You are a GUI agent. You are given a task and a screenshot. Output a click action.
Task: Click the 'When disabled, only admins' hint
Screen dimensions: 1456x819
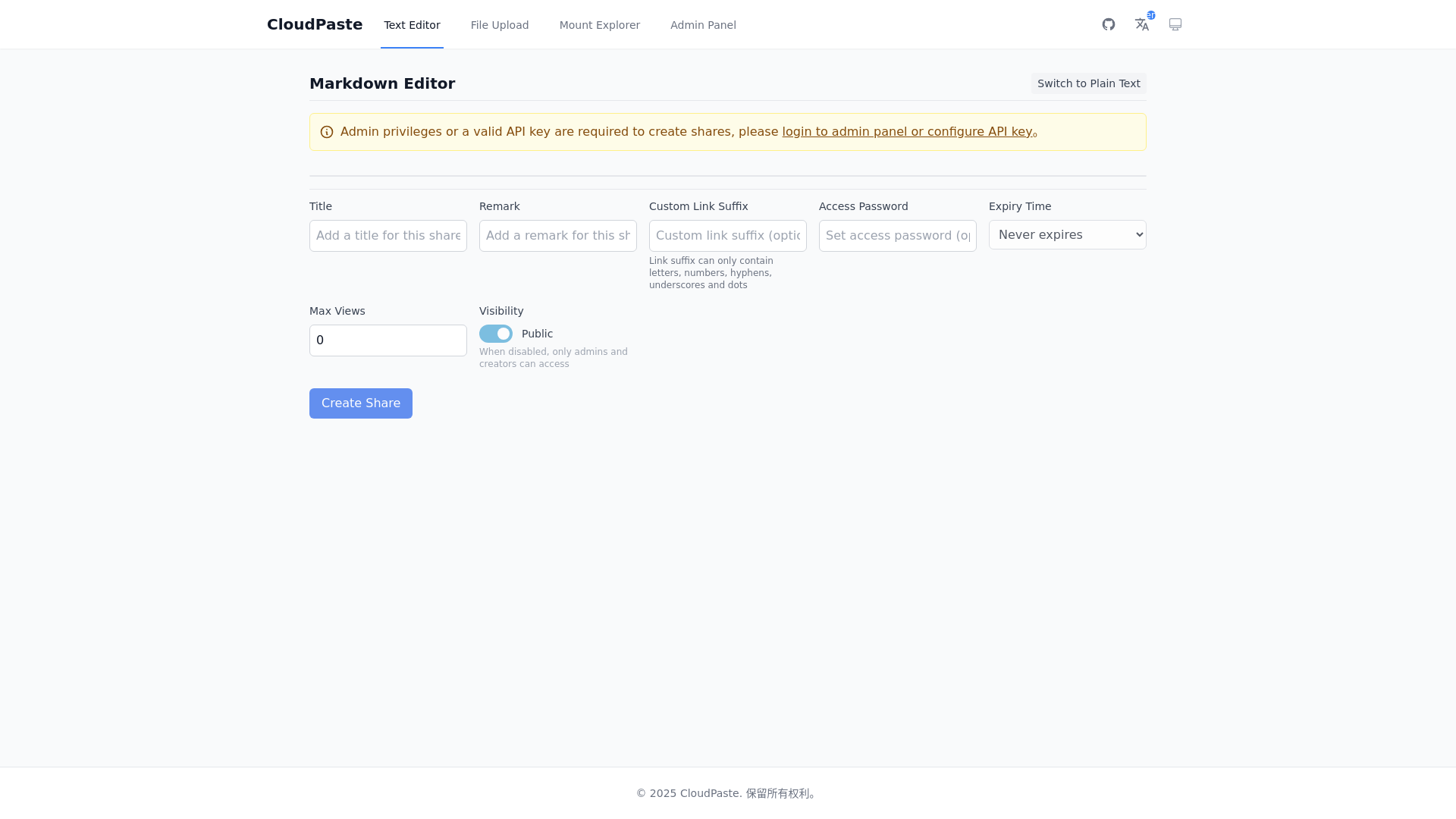(x=554, y=358)
